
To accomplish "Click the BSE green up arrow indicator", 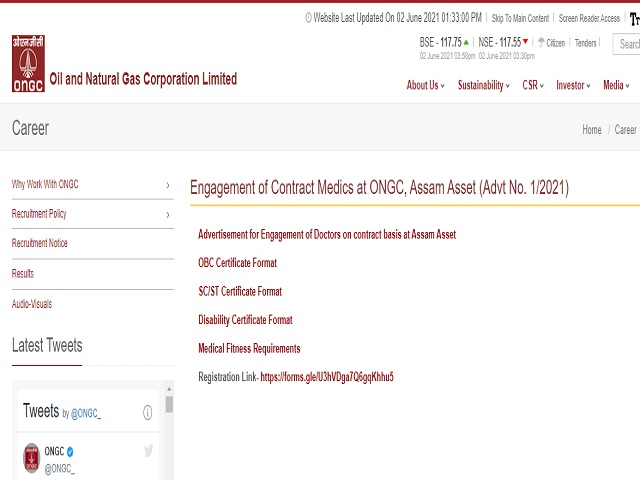I will click(466, 42).
